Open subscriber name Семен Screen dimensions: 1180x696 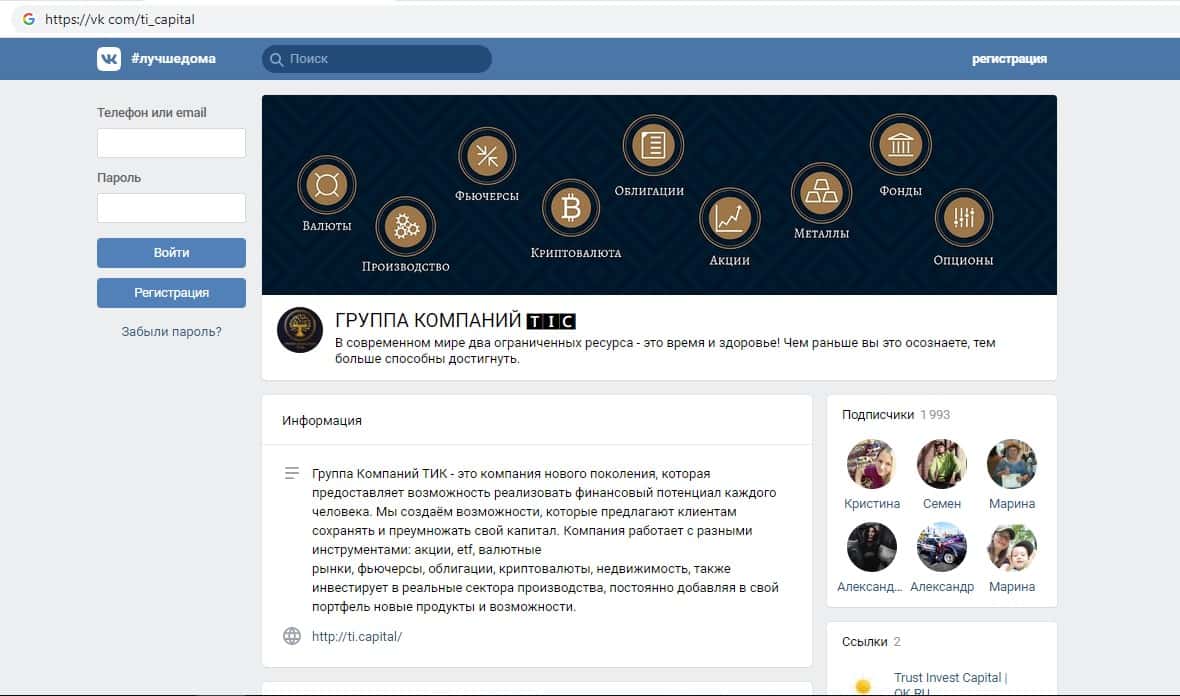click(941, 503)
